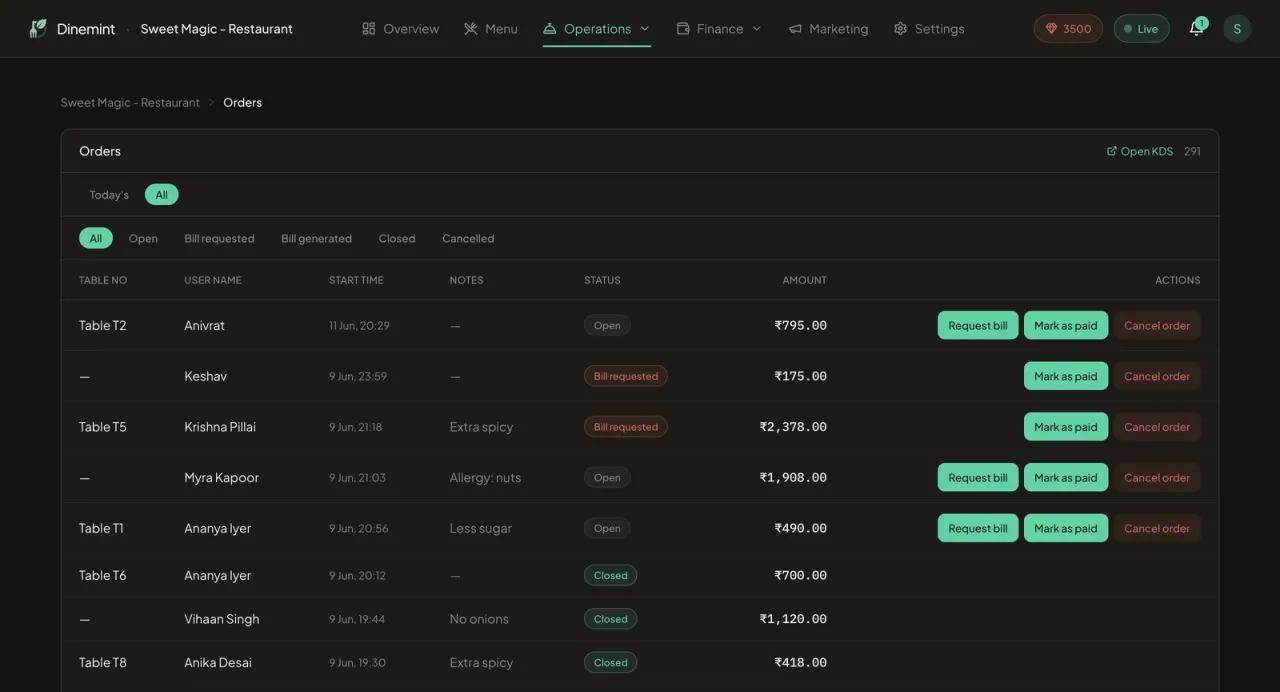Open the Menu nav item
This screenshot has height=692, width=1280.
pyautogui.click(x=491, y=29)
